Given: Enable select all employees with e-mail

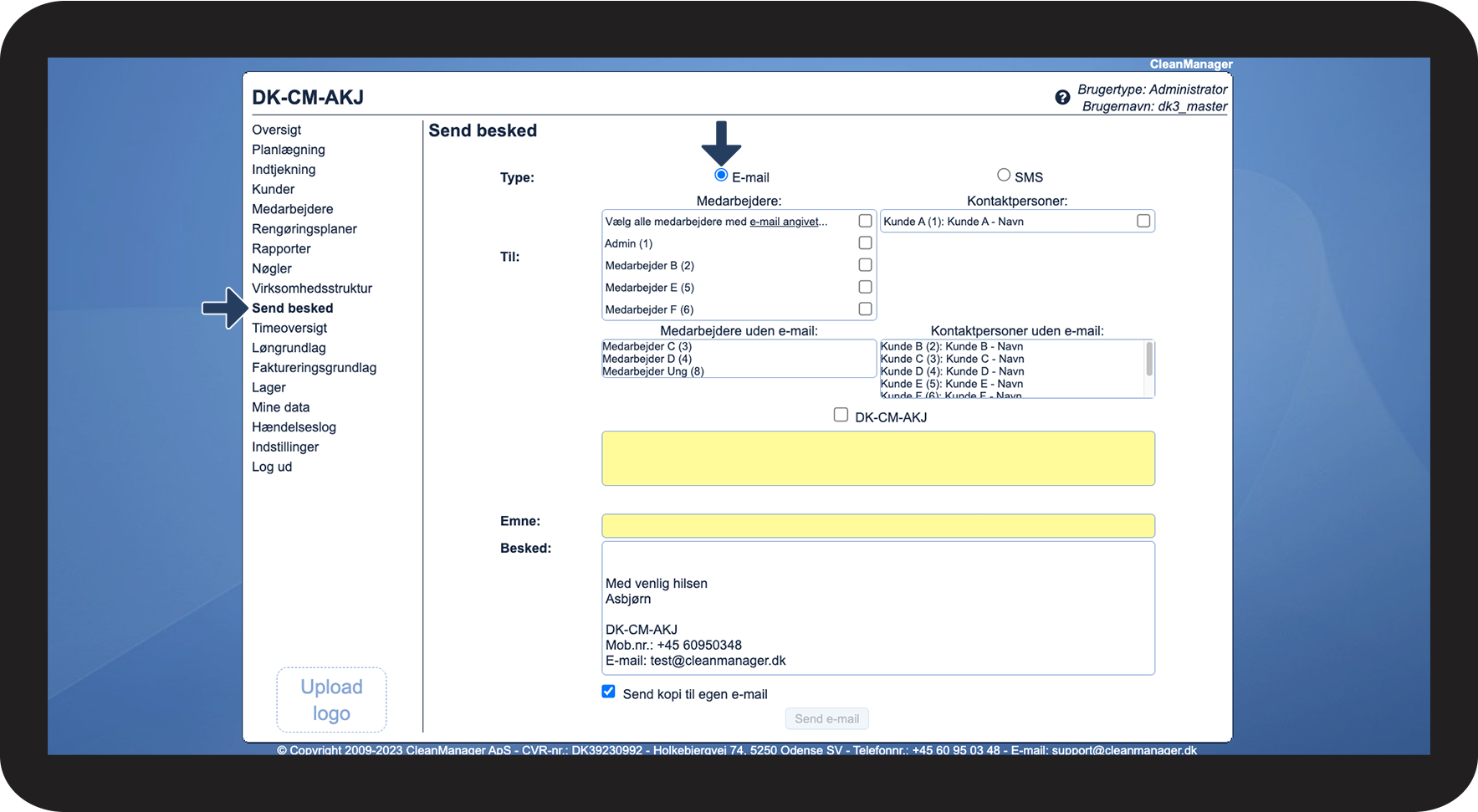Looking at the screenshot, I should [x=865, y=221].
